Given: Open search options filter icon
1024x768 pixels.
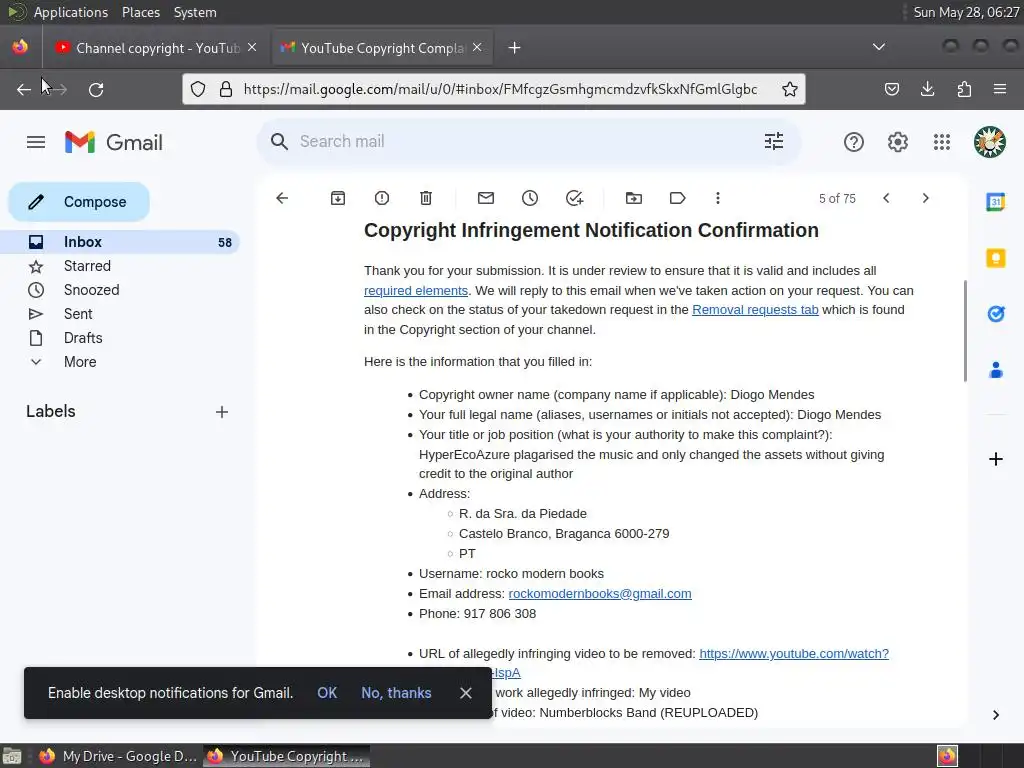Looking at the screenshot, I should click(774, 141).
